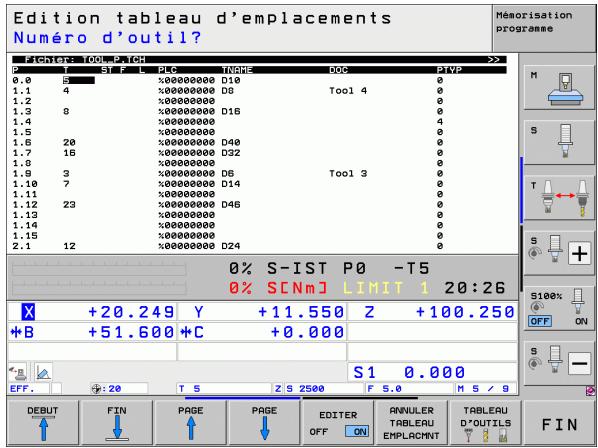Decrease spindle speed with the minus softkey
The width and height of the screenshot is (598, 448).
click(559, 363)
